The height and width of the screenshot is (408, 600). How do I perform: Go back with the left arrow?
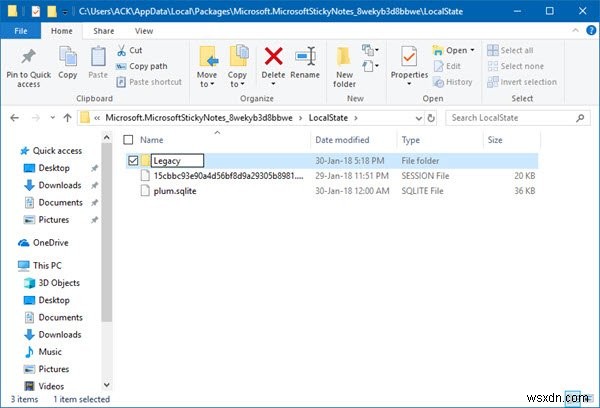pos(15,118)
